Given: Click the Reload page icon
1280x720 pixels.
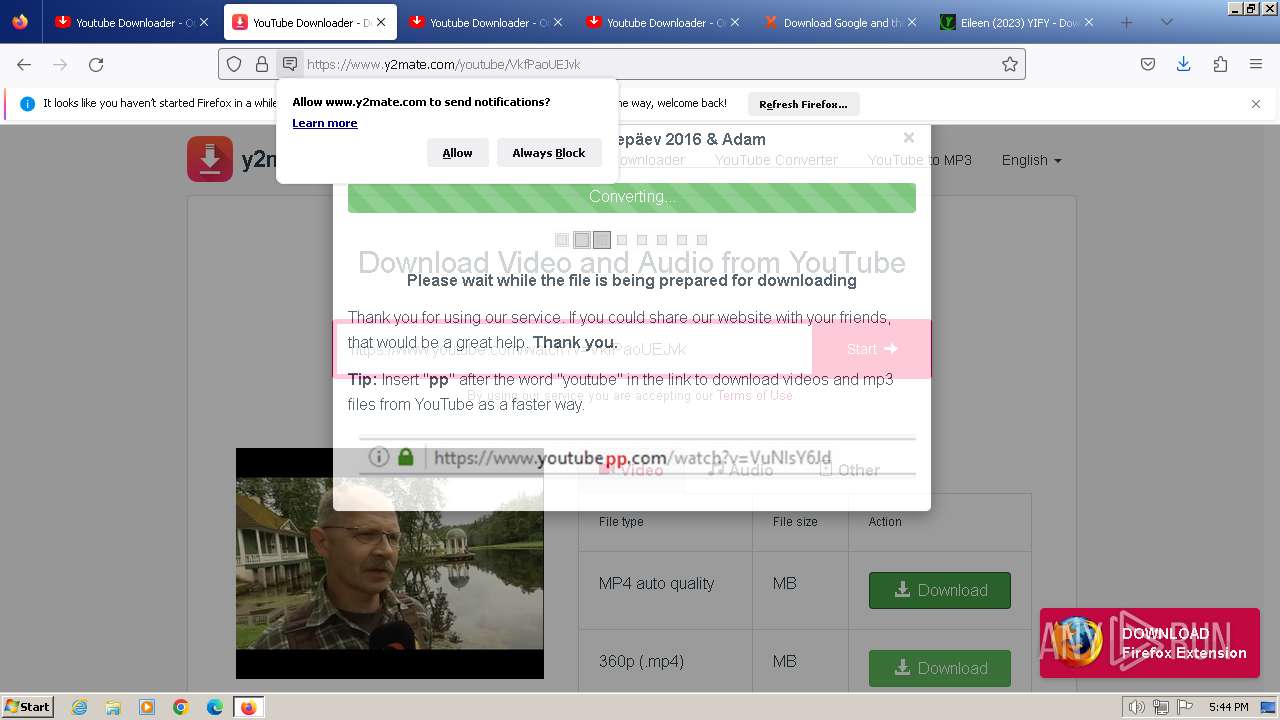Looking at the screenshot, I should [x=96, y=64].
